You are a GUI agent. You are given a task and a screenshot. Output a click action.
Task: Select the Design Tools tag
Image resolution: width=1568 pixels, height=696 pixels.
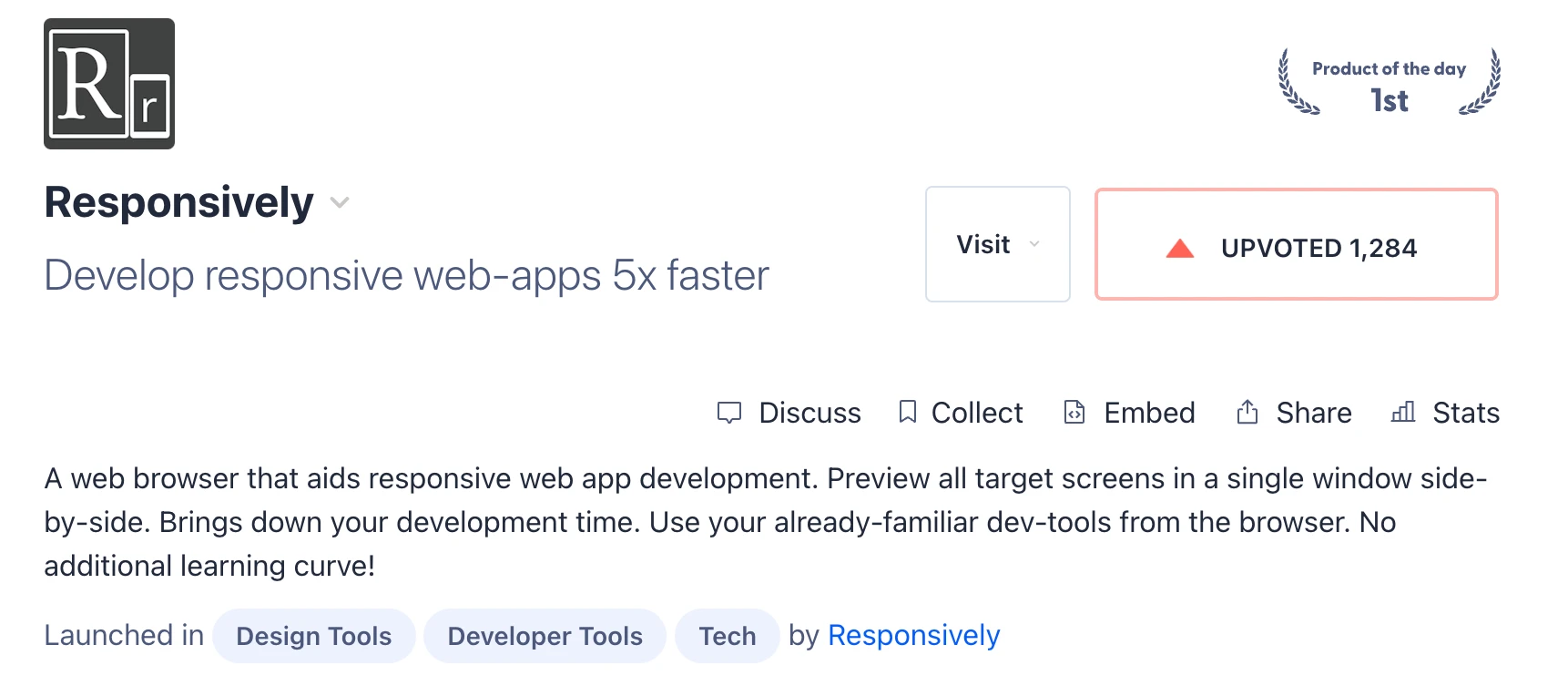tap(314, 636)
